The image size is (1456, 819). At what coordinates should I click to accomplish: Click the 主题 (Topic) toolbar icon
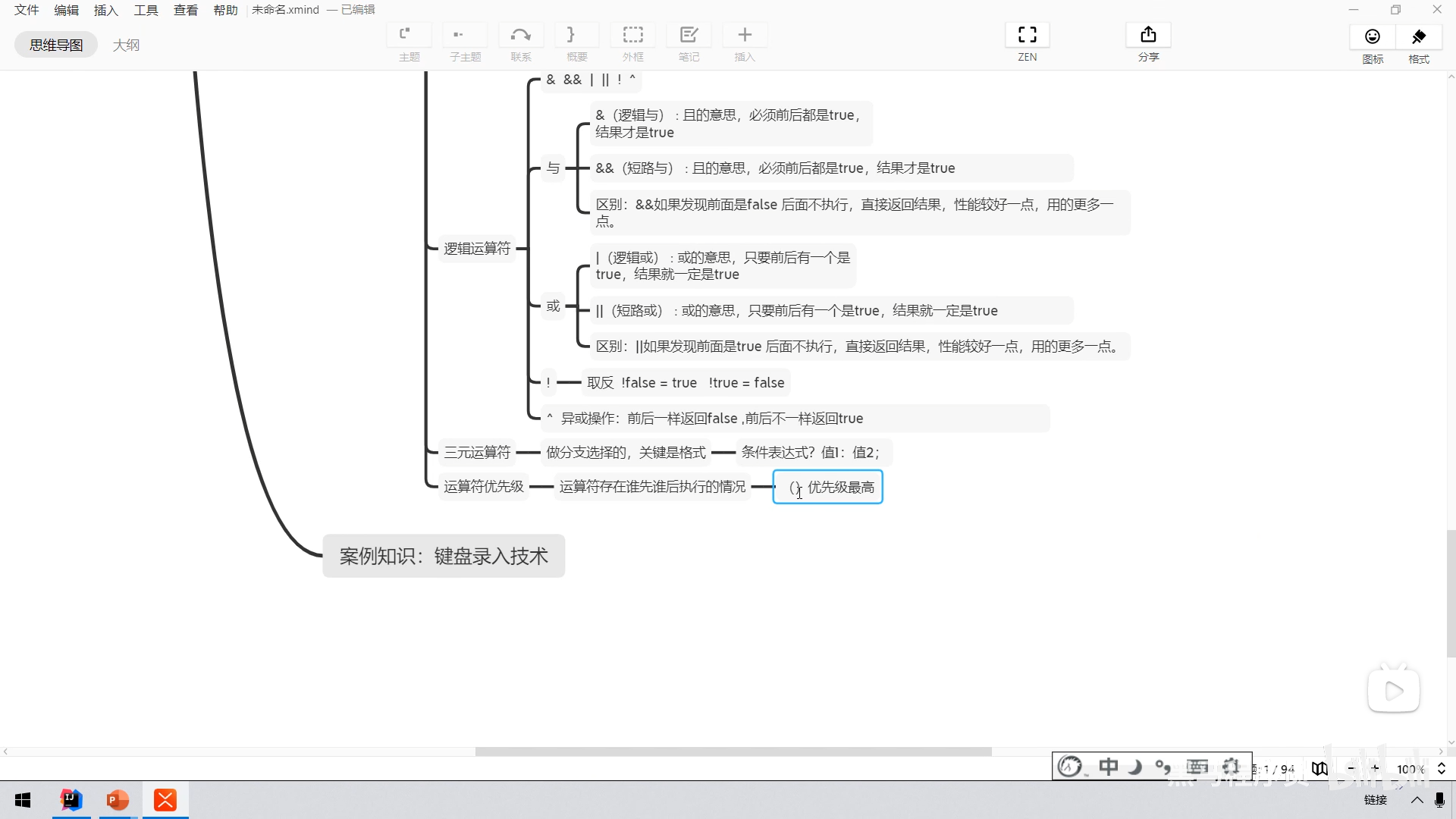tap(409, 35)
